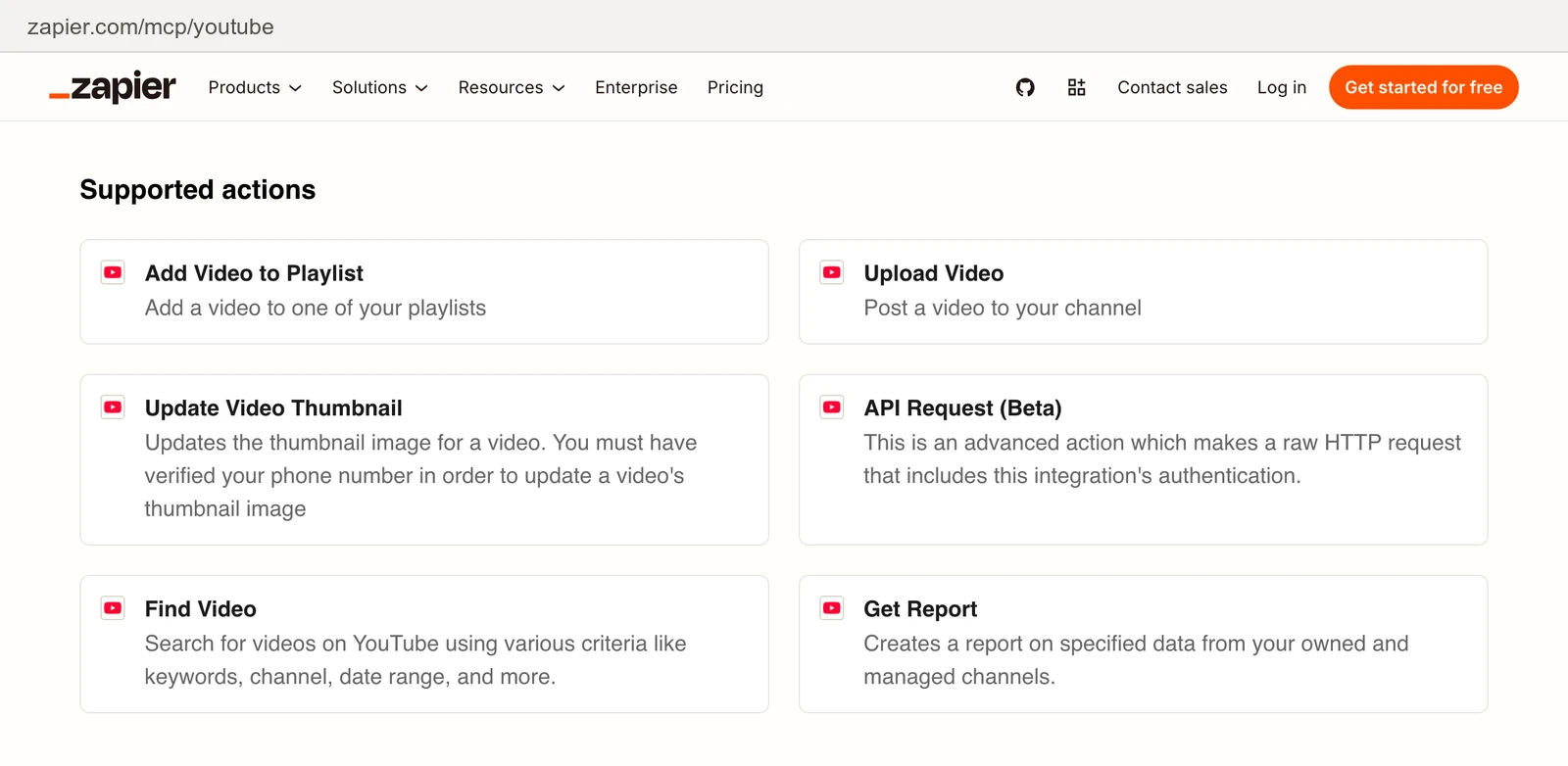This screenshot has width=1568, height=766.
Task: Open the Get Report title
Action: pyautogui.click(x=920, y=609)
